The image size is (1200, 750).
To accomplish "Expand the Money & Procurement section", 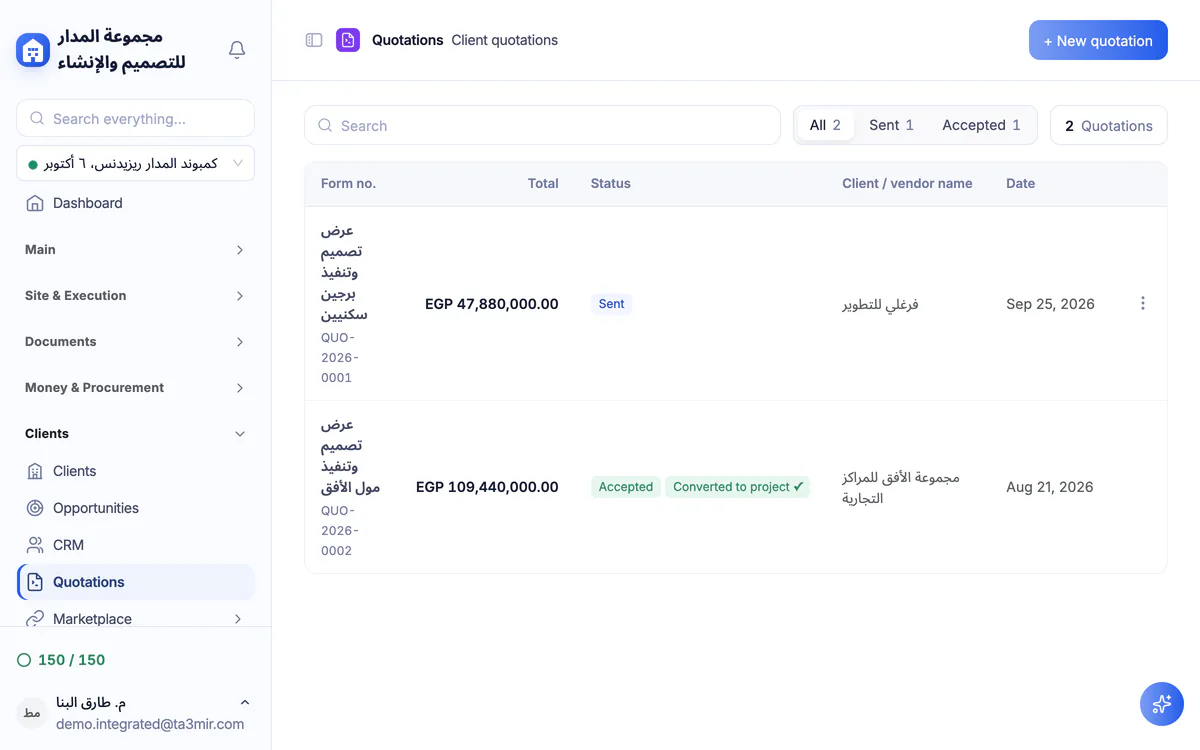I will click(135, 388).
